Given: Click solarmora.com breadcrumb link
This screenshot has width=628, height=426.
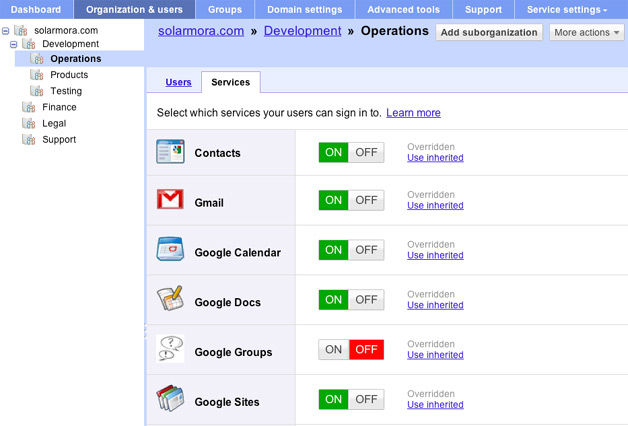Looking at the screenshot, I should (201, 31).
